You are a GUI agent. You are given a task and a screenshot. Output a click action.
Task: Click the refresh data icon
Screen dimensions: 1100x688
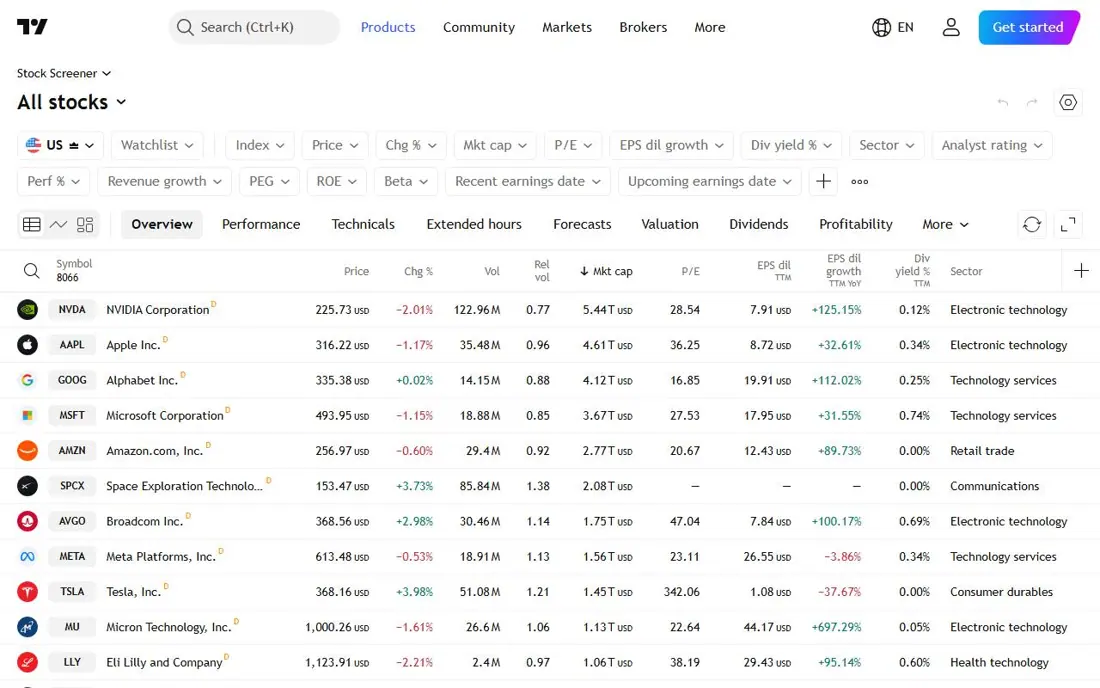[1032, 224]
